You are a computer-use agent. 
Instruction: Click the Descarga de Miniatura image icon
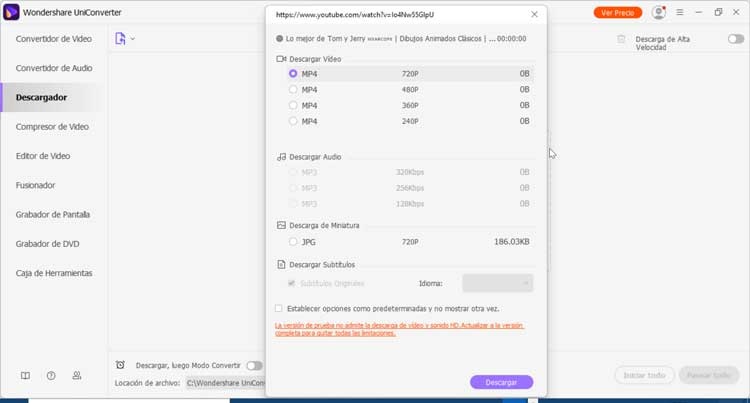[281, 225]
